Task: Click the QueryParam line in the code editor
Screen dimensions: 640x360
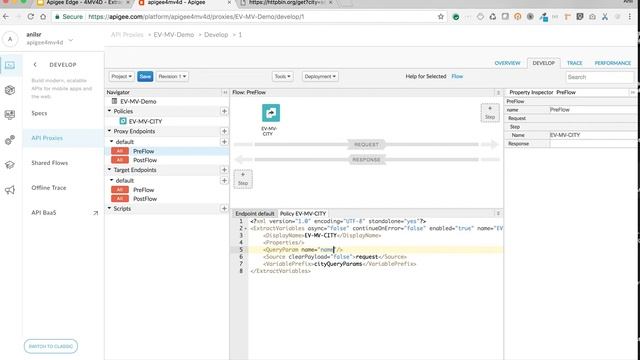Action: [x=376, y=249]
